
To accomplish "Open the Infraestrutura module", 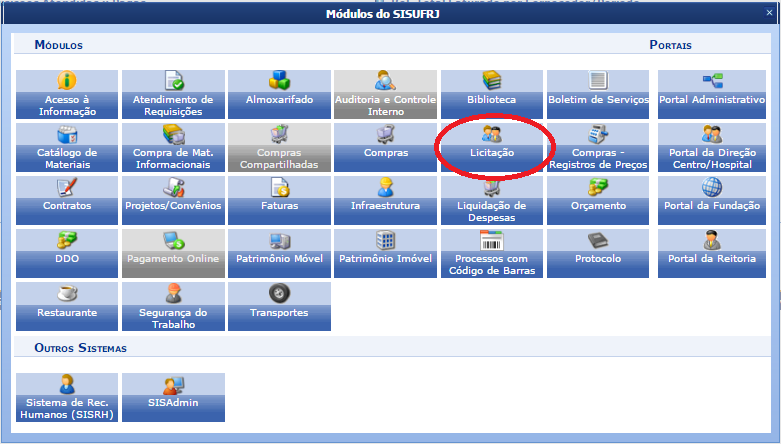I will coord(385,199).
